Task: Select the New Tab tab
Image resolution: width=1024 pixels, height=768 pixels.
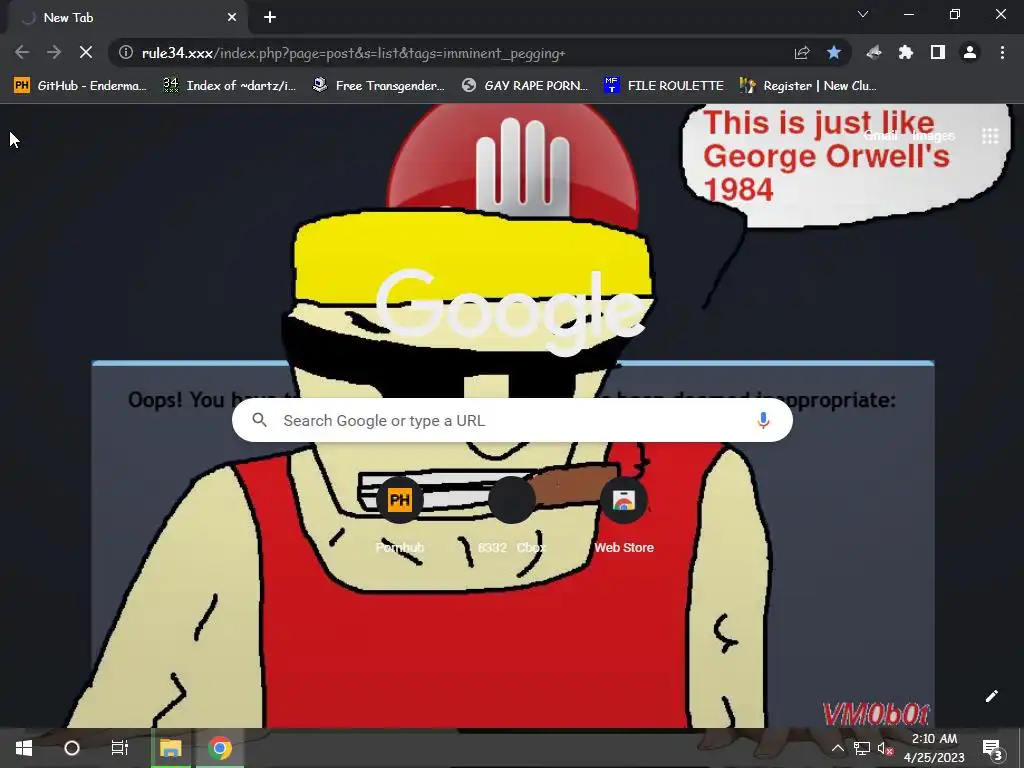Action: pyautogui.click(x=129, y=18)
